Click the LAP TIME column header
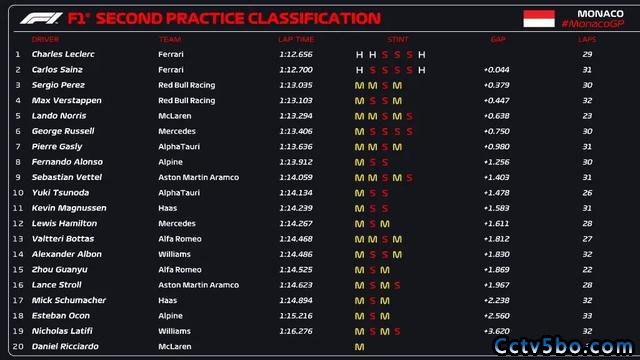The image size is (640, 360). [x=296, y=40]
